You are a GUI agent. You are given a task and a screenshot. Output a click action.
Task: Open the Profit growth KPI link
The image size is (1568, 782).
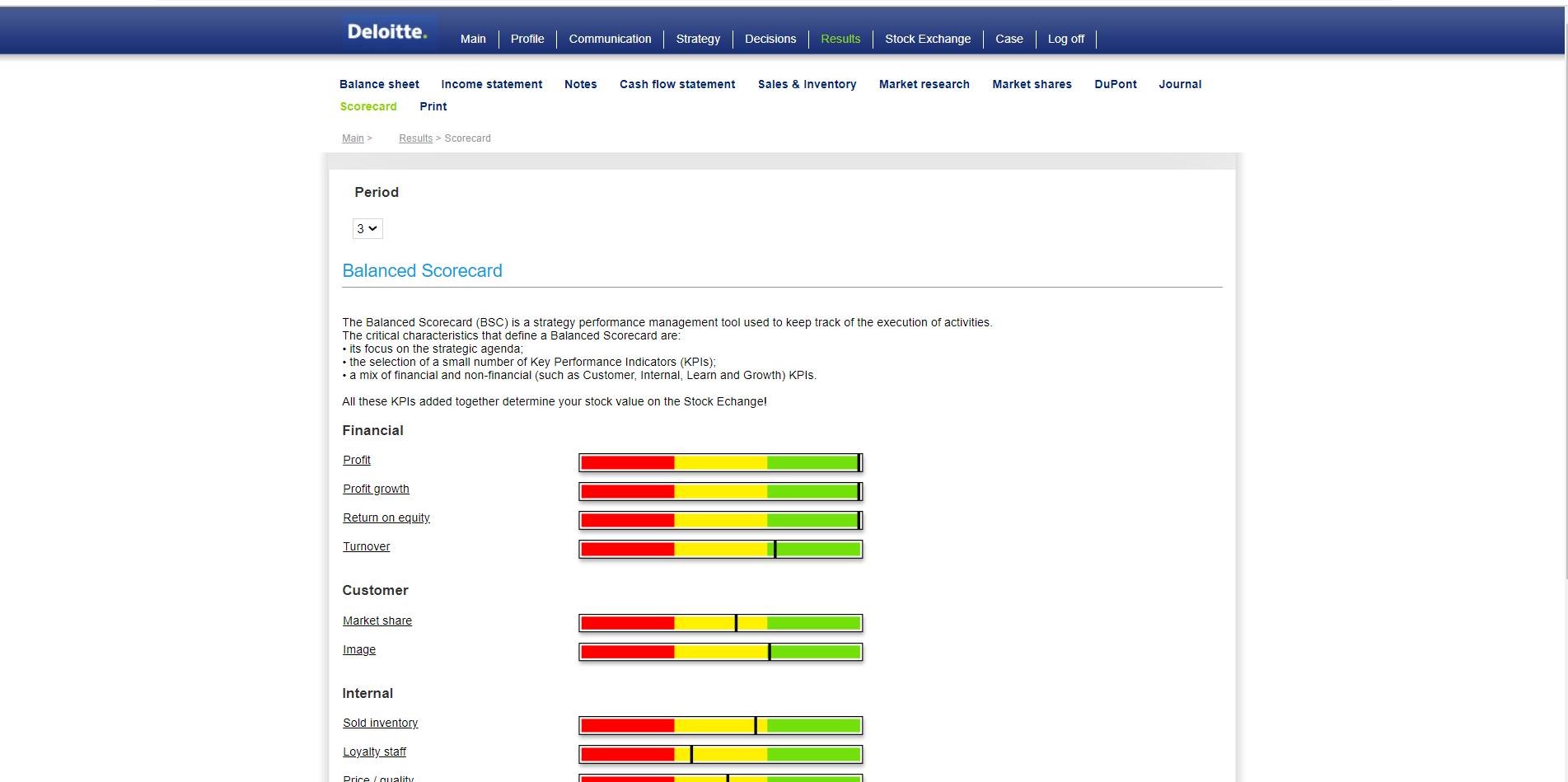[376, 489]
